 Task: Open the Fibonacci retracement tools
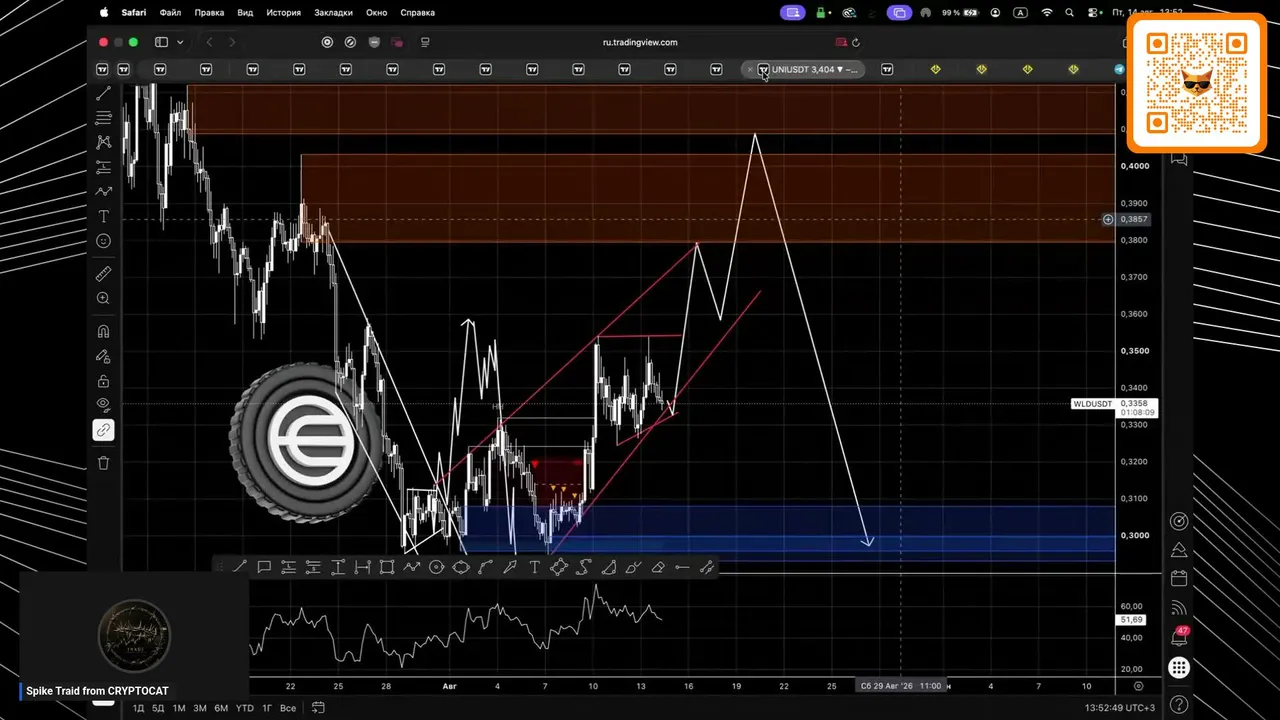(x=103, y=118)
